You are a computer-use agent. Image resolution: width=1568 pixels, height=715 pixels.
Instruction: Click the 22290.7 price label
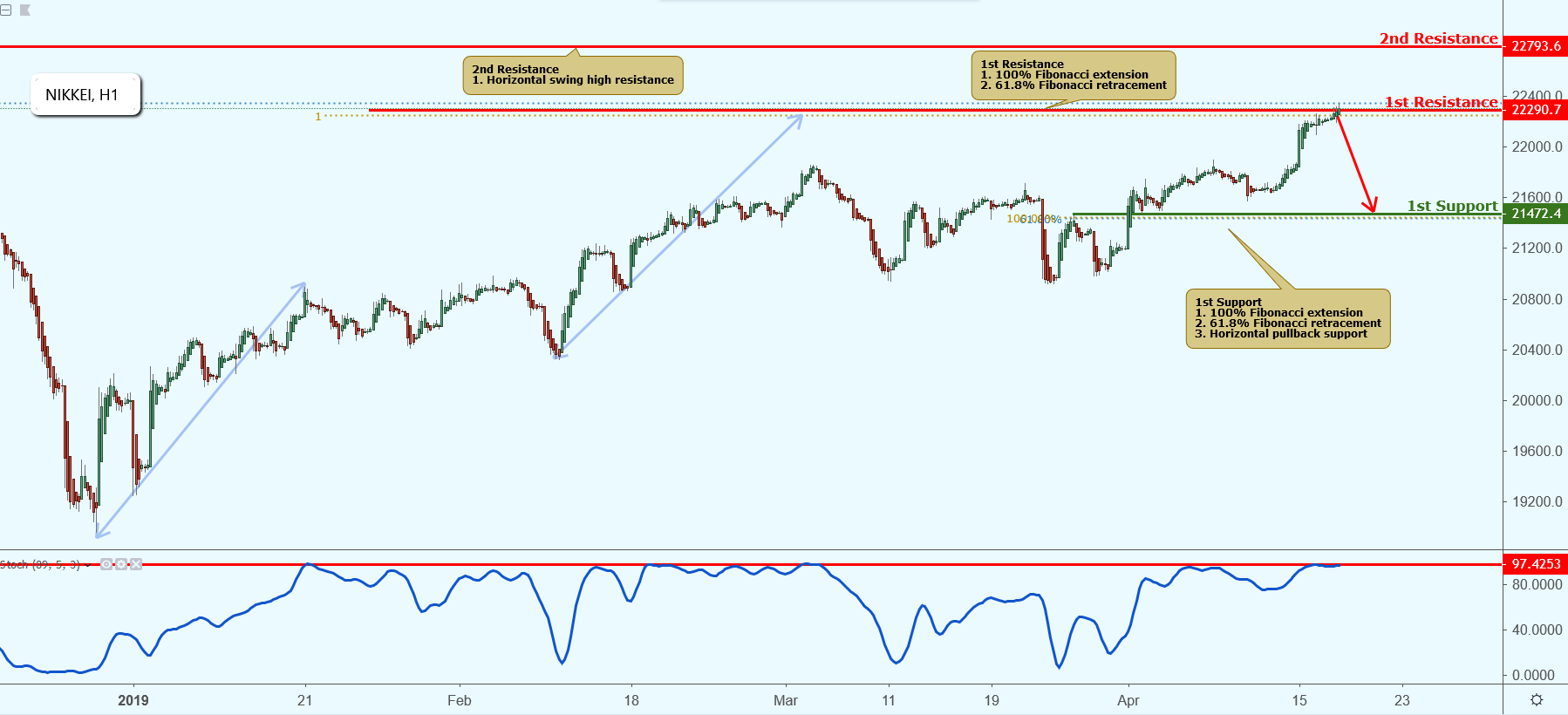click(1536, 110)
